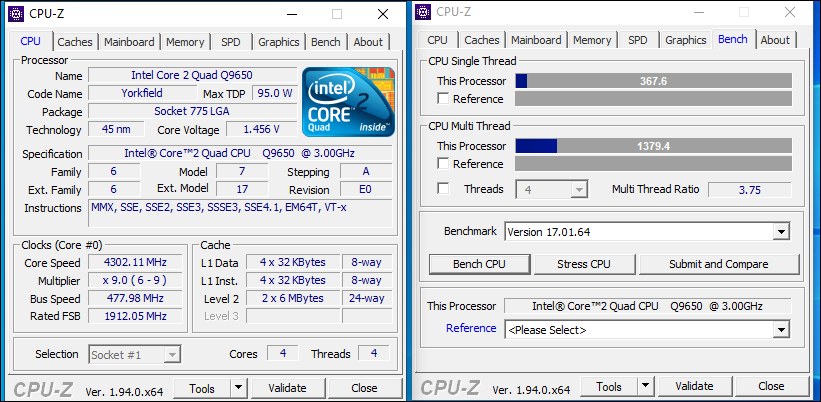The height and width of the screenshot is (402, 821).
Task: Click CPU-Z app icon in right window title bar
Action: (x=423, y=12)
